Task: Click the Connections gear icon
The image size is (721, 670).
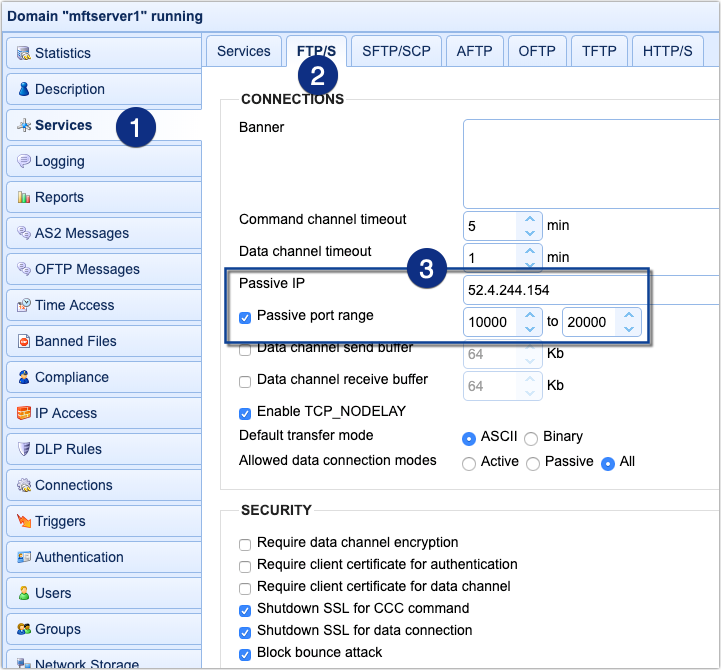Action: pos(24,485)
